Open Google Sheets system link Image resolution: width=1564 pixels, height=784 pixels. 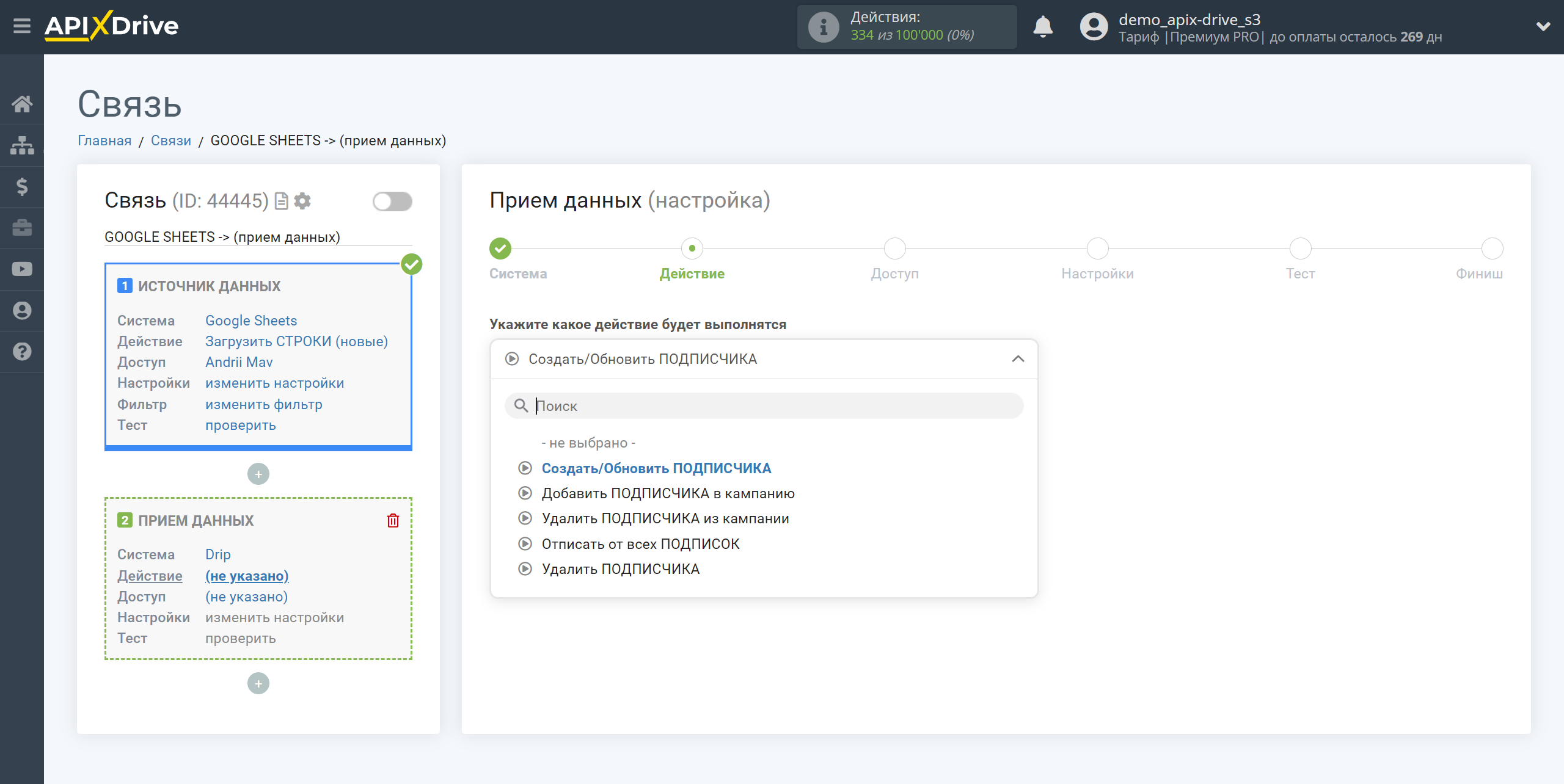[x=251, y=321]
